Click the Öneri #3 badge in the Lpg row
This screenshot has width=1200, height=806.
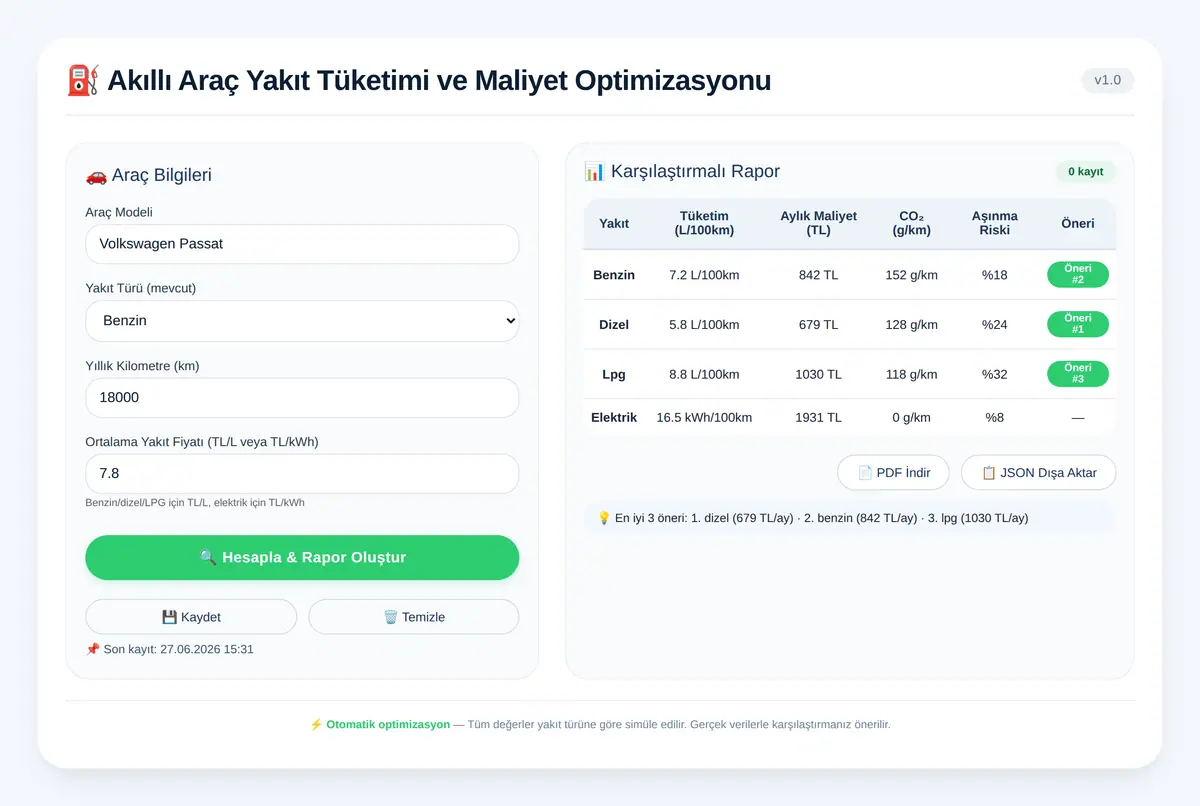point(1078,374)
